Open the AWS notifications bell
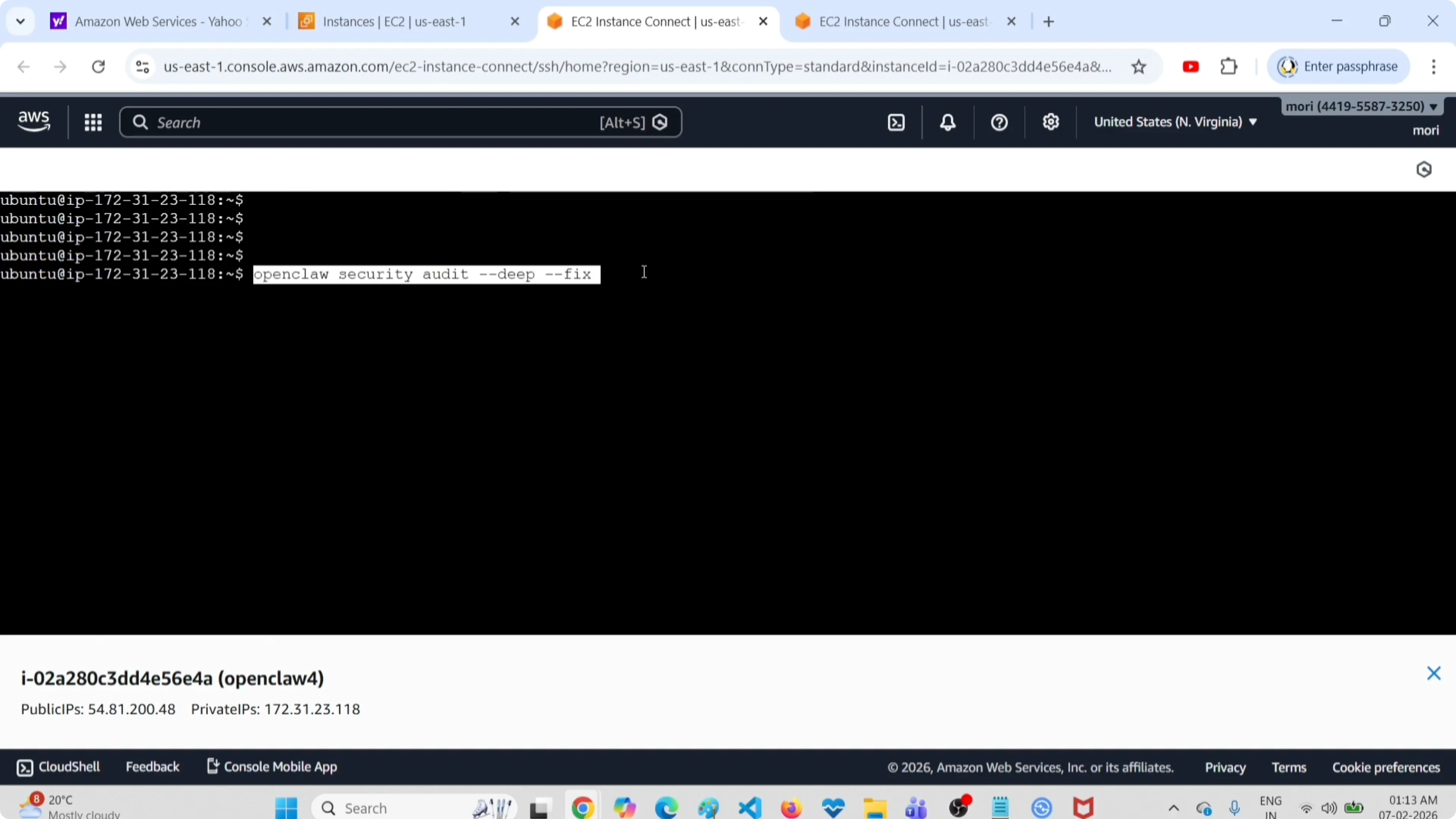 coord(948,123)
